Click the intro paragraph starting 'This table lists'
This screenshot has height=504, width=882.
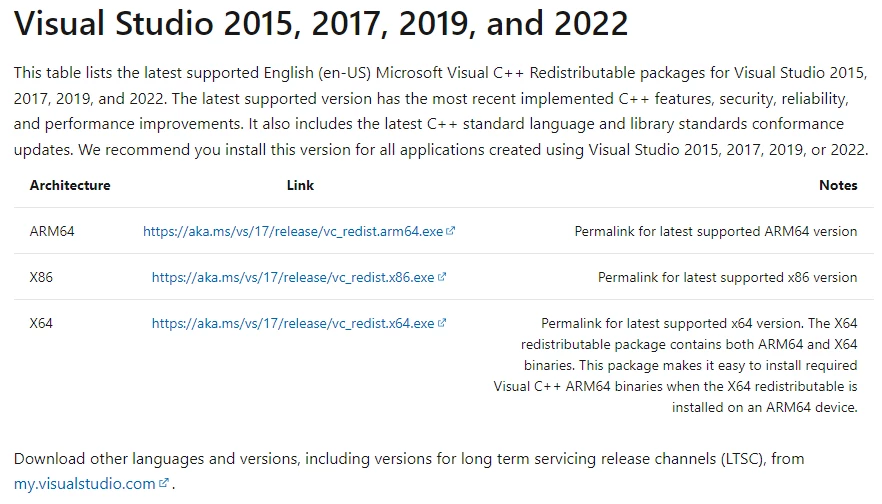pyautogui.click(x=441, y=111)
